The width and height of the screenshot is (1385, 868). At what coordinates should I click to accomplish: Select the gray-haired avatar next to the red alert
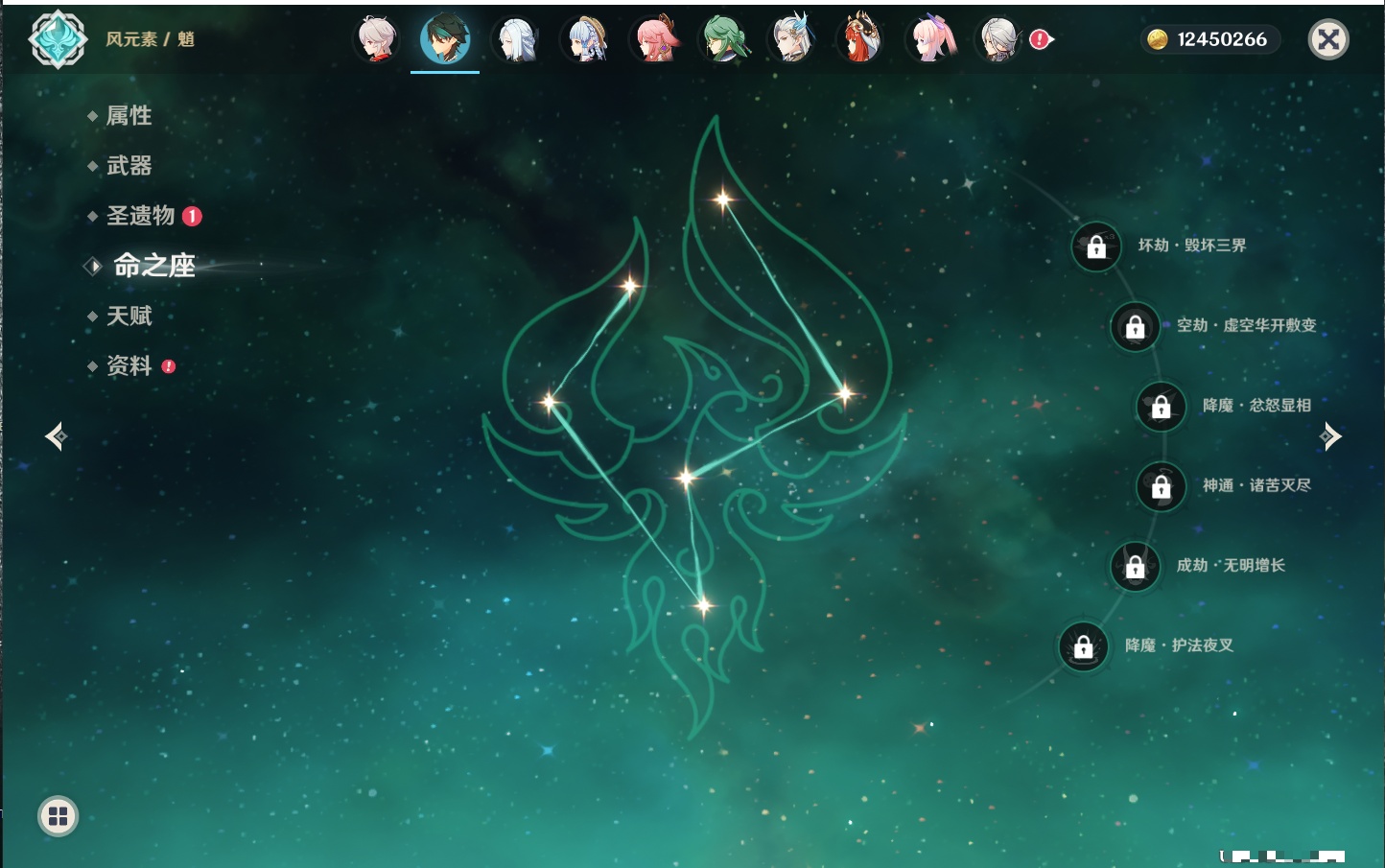click(998, 40)
